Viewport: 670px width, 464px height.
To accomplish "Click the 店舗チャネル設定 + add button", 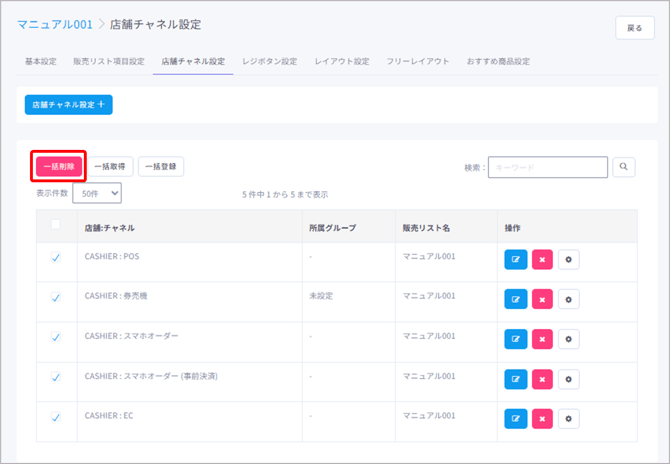I will pyautogui.click(x=69, y=104).
